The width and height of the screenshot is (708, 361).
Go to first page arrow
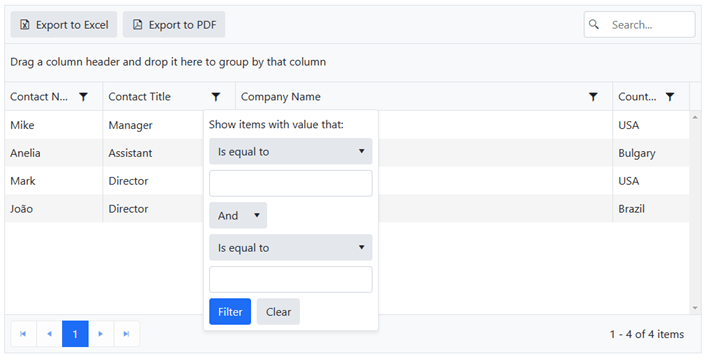[x=23, y=334]
